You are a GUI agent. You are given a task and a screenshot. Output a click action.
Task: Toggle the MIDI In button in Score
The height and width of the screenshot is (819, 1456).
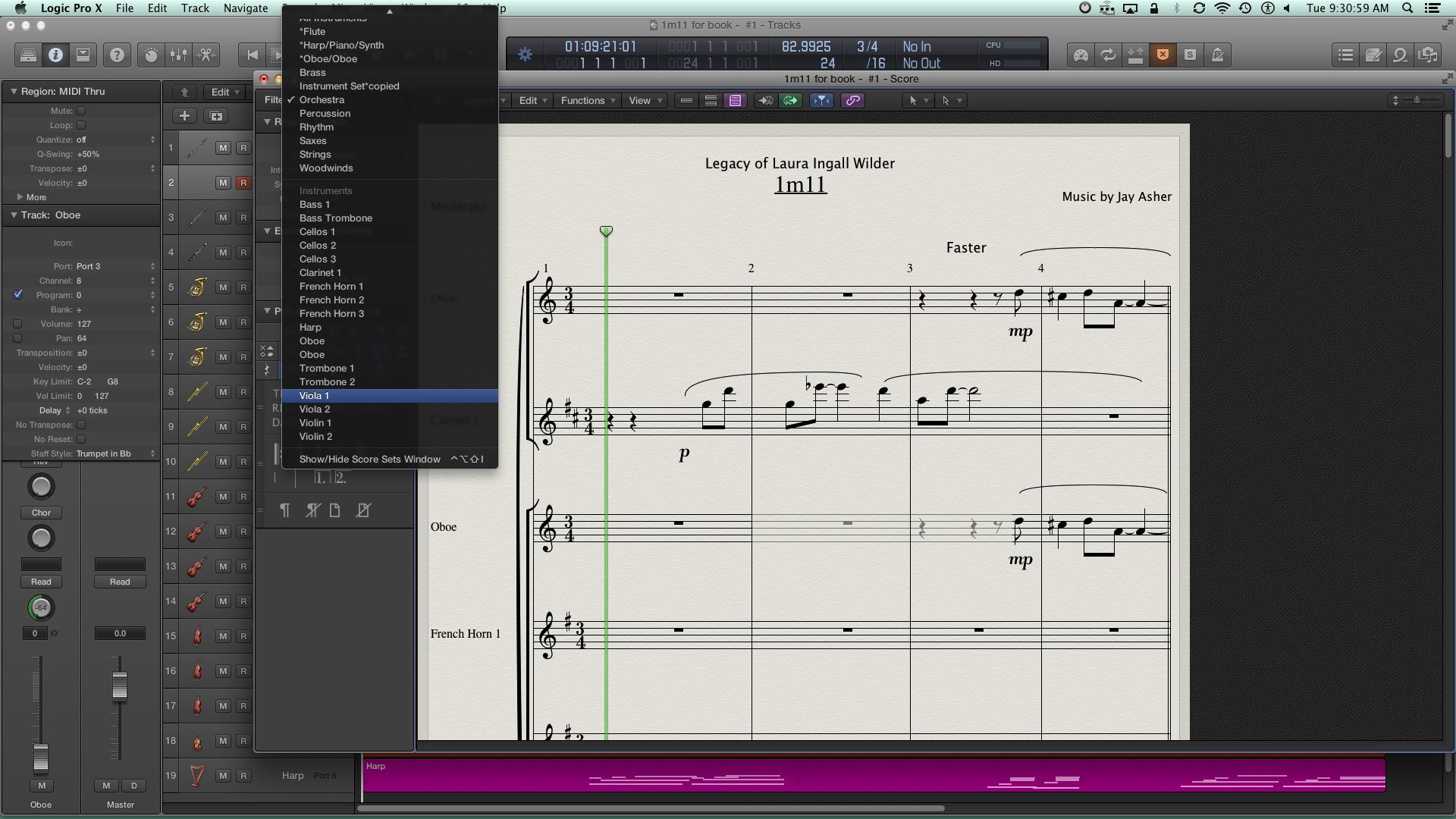[x=764, y=100]
